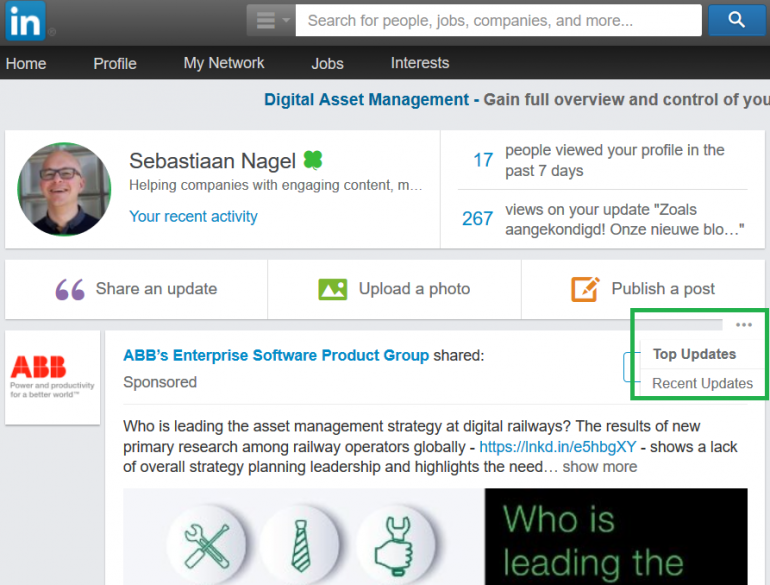This screenshot has width=770, height=585.
Task: Click the LinkedIn logo icon
Action: coord(26,21)
